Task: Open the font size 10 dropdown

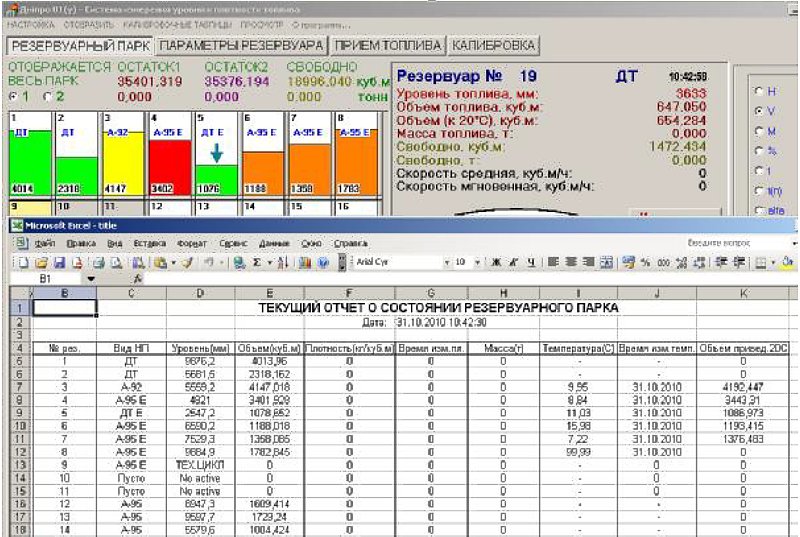Action: pos(478,263)
